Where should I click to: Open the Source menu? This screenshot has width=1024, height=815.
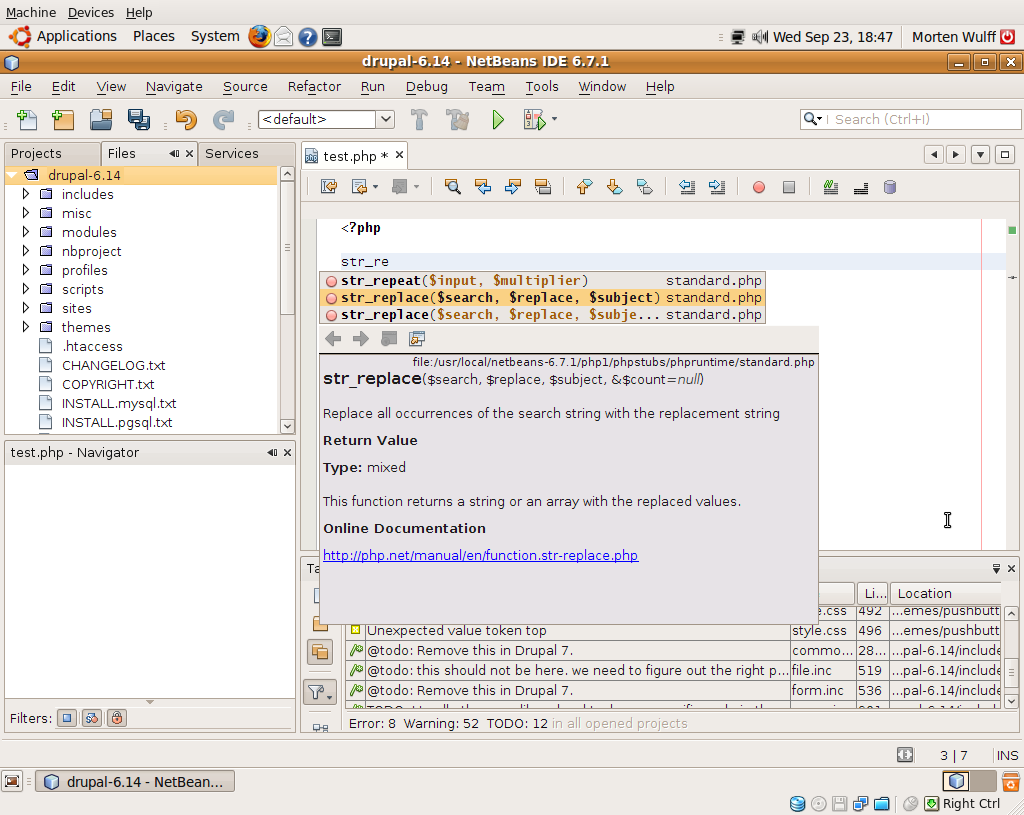(245, 86)
